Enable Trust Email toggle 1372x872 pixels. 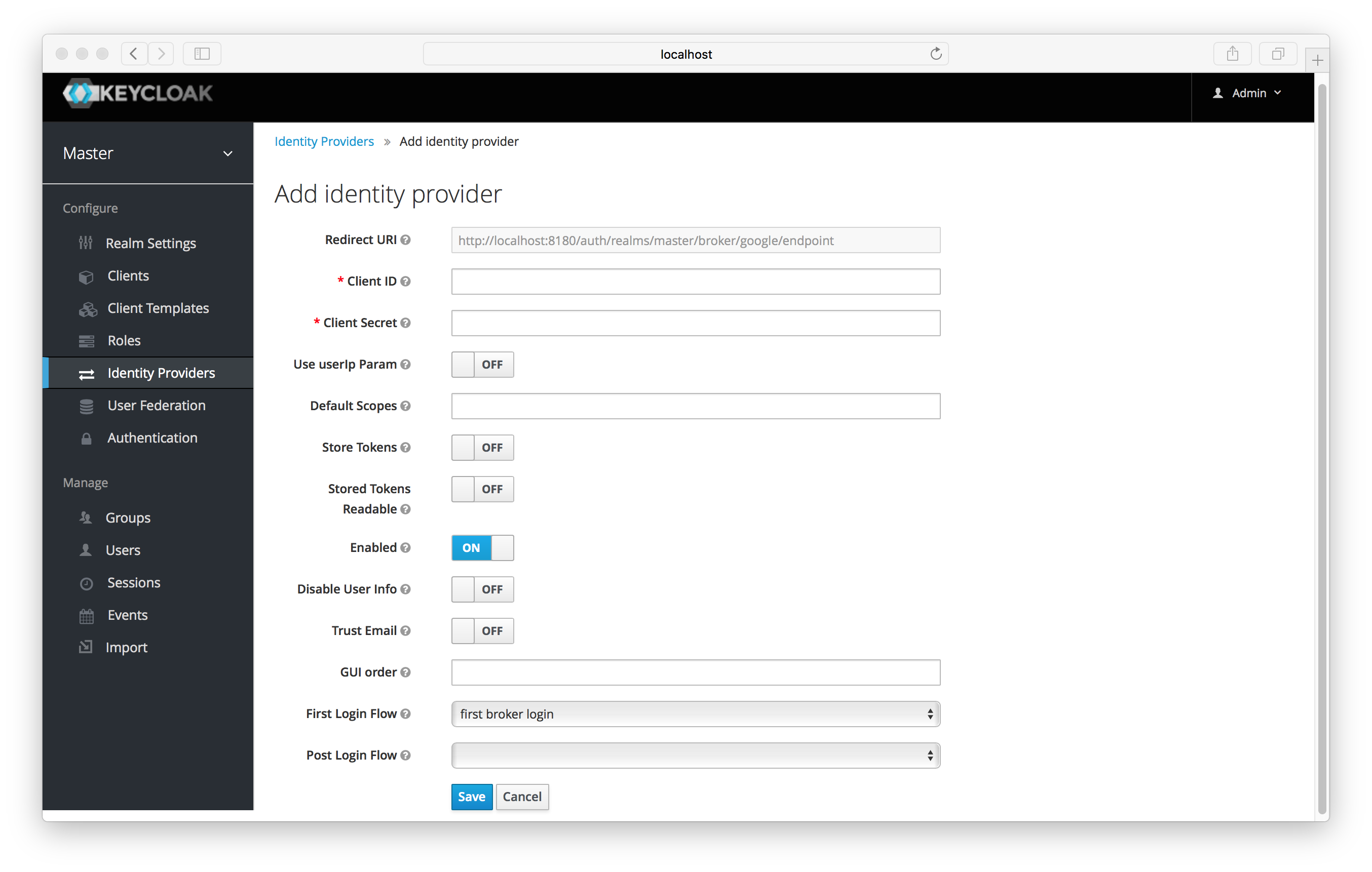click(482, 630)
